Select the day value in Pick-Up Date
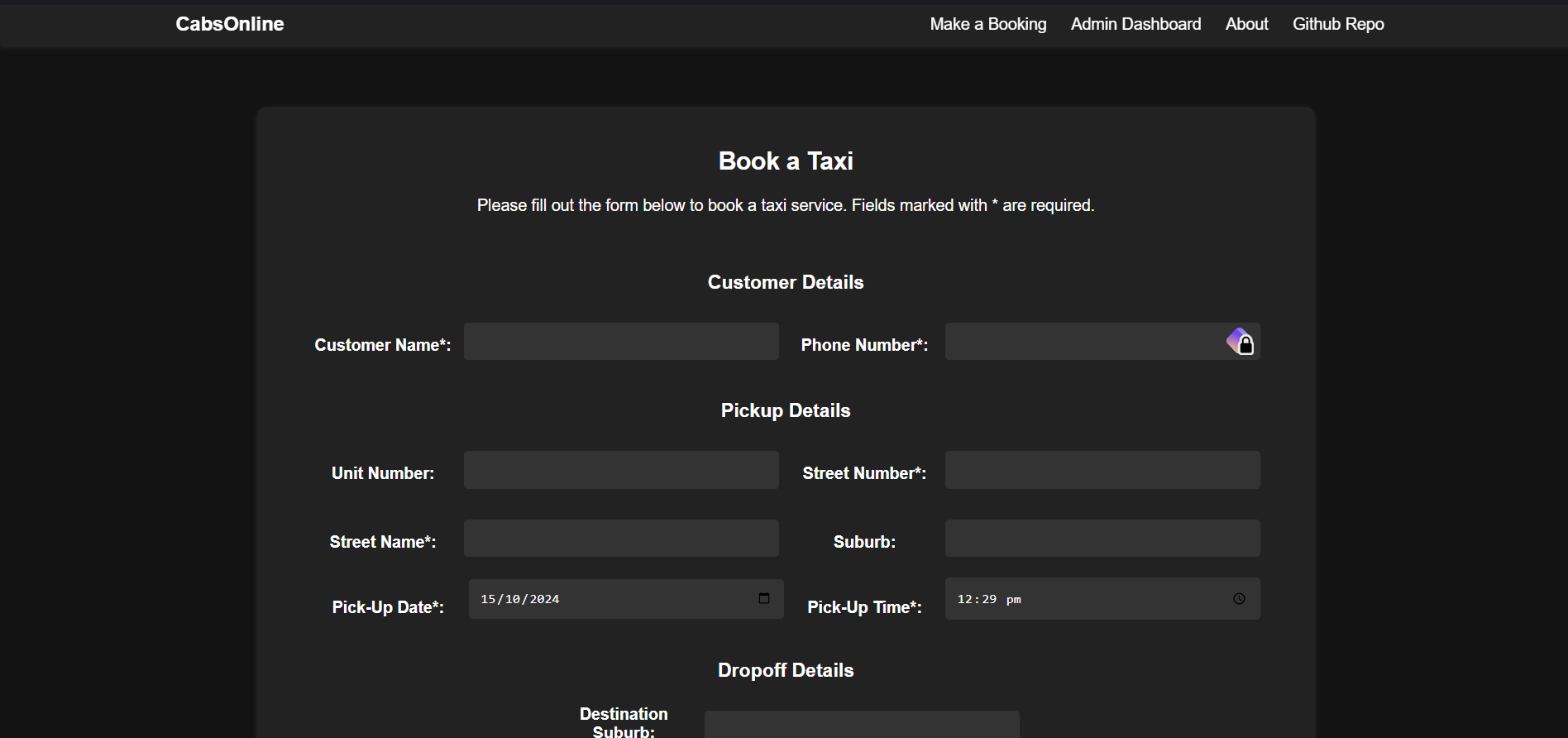The width and height of the screenshot is (1568, 738). coord(488,599)
